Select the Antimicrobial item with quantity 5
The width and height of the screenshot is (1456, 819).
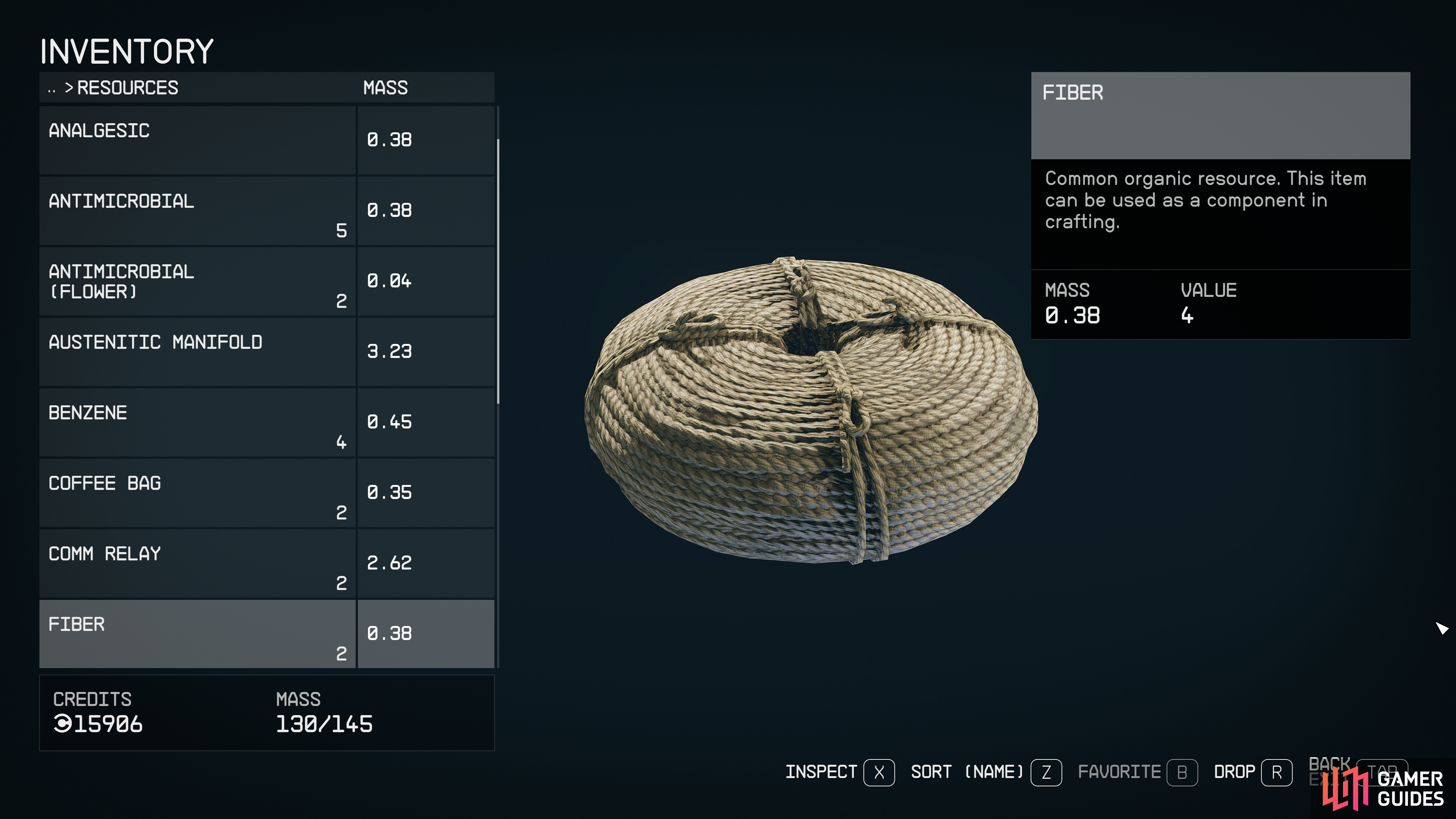point(267,211)
